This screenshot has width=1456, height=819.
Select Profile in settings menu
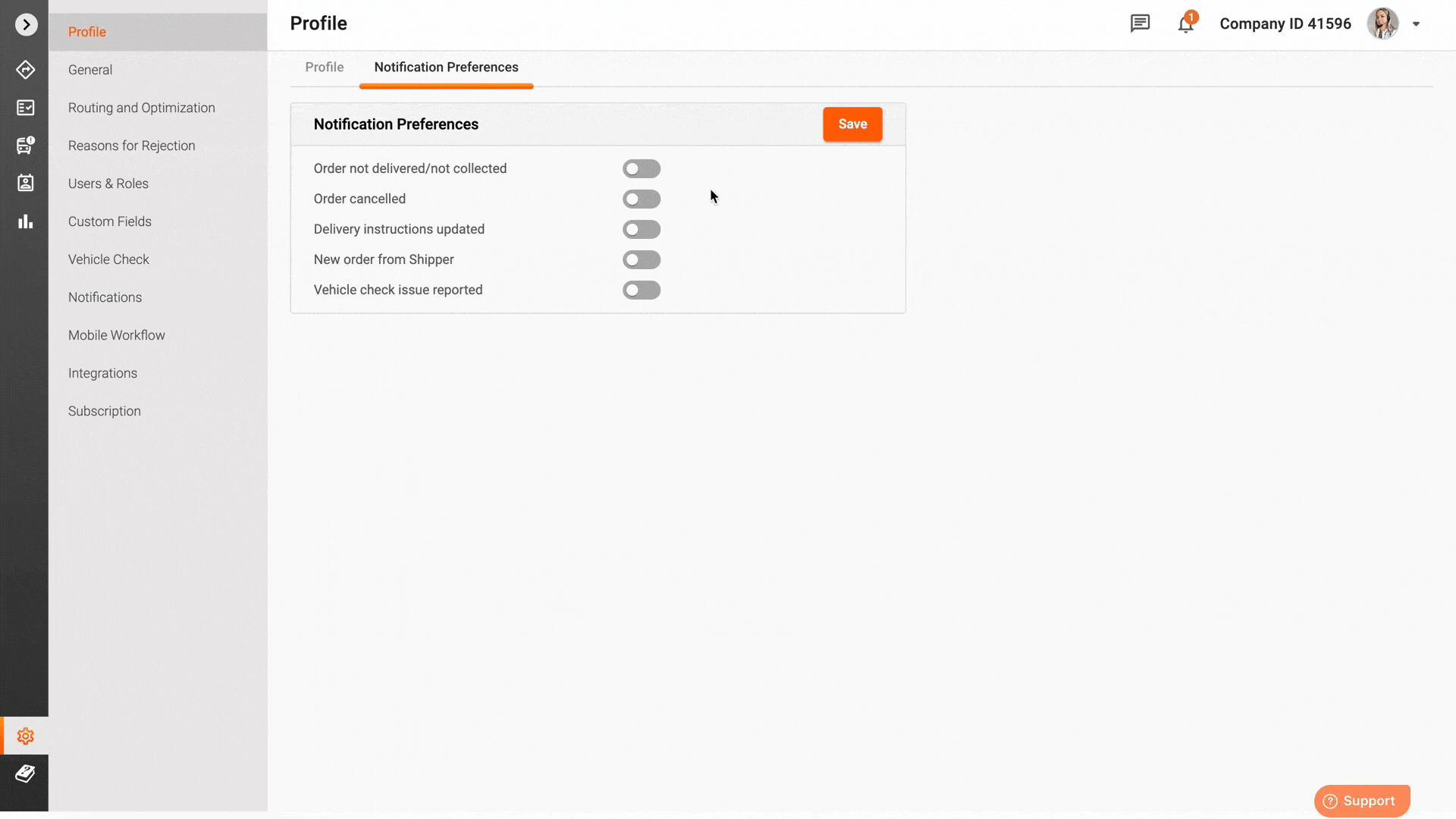pyautogui.click(x=158, y=32)
